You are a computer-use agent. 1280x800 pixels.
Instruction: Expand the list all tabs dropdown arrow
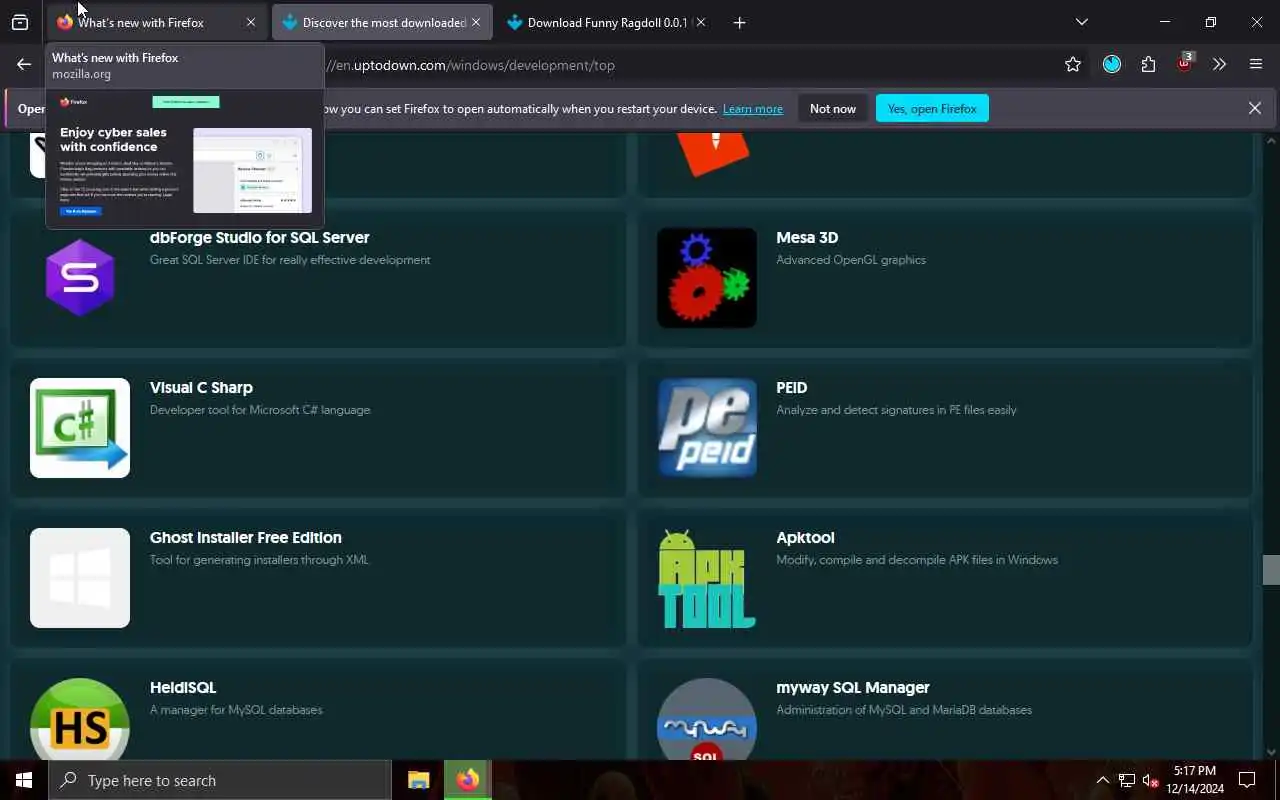[1081, 22]
